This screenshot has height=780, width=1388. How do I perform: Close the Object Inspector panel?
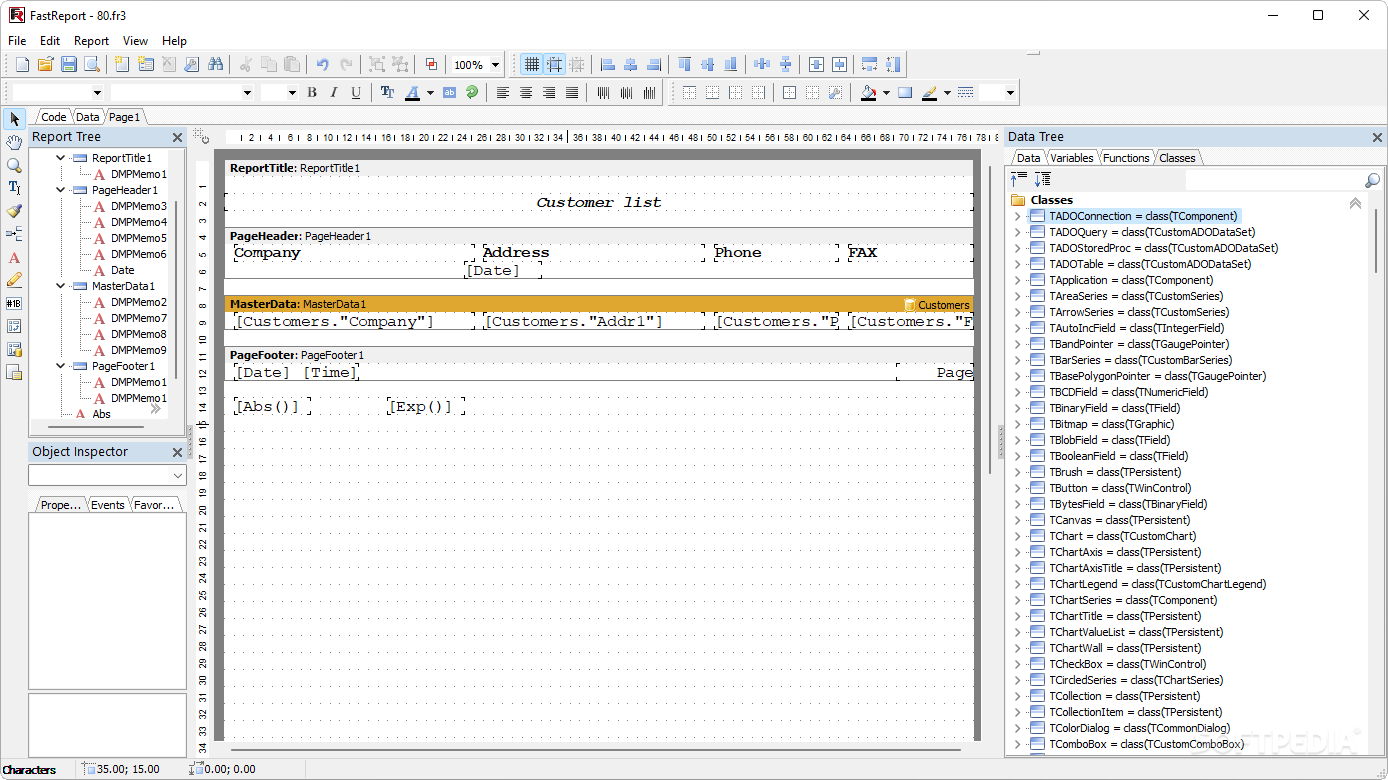[x=177, y=453]
